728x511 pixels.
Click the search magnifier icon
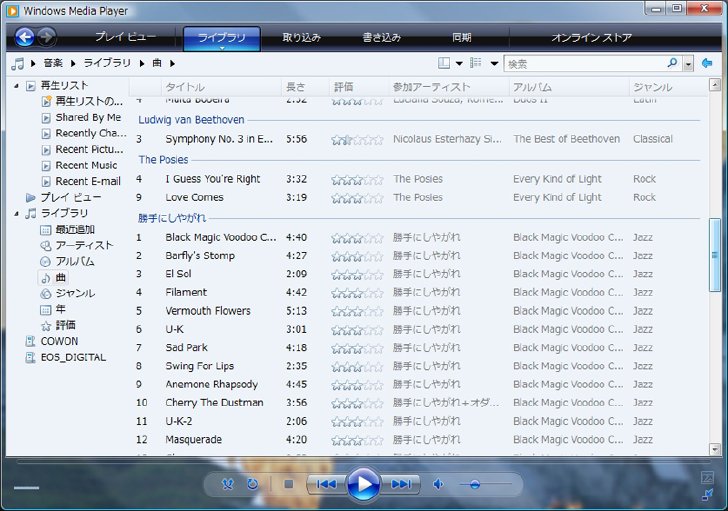[672, 63]
